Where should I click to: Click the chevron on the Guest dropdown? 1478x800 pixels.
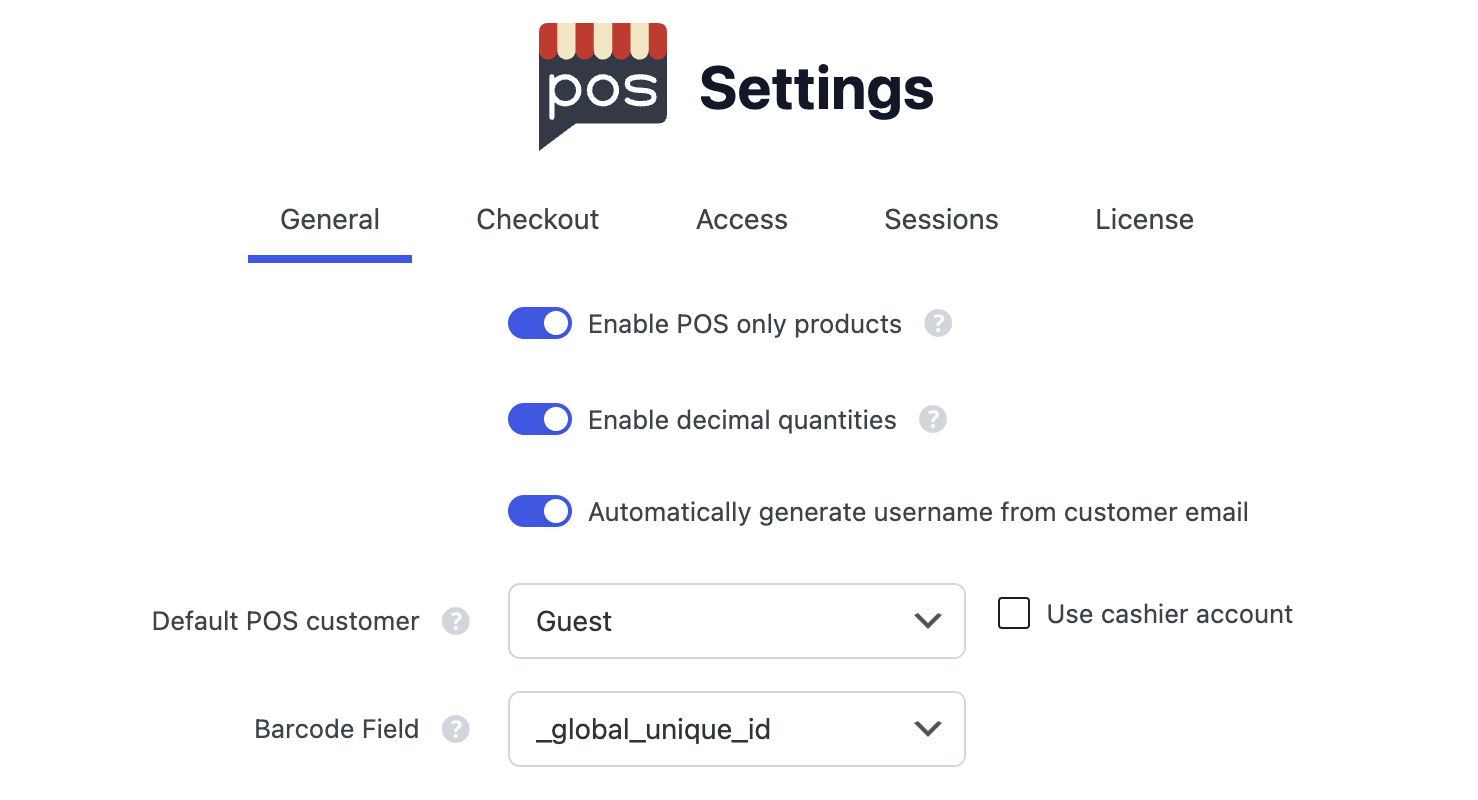click(x=927, y=621)
